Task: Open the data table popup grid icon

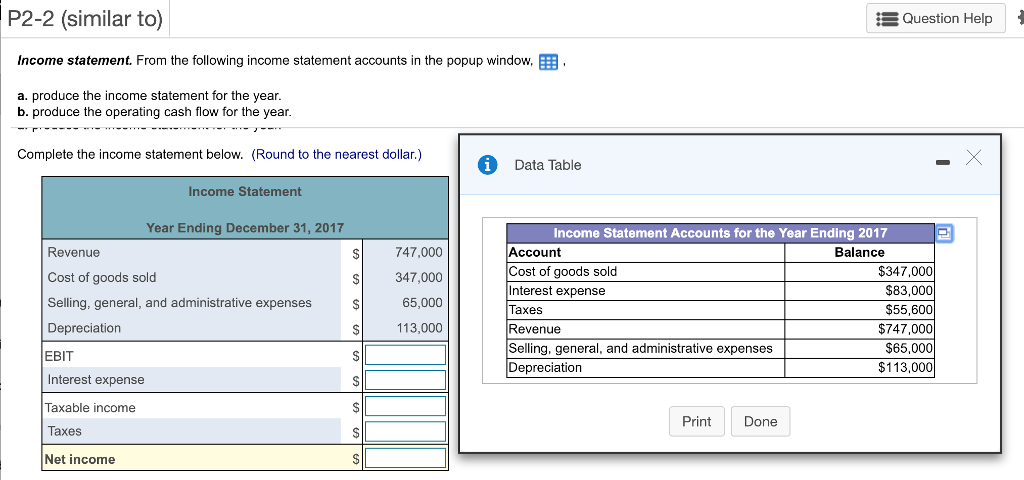Action: point(548,62)
